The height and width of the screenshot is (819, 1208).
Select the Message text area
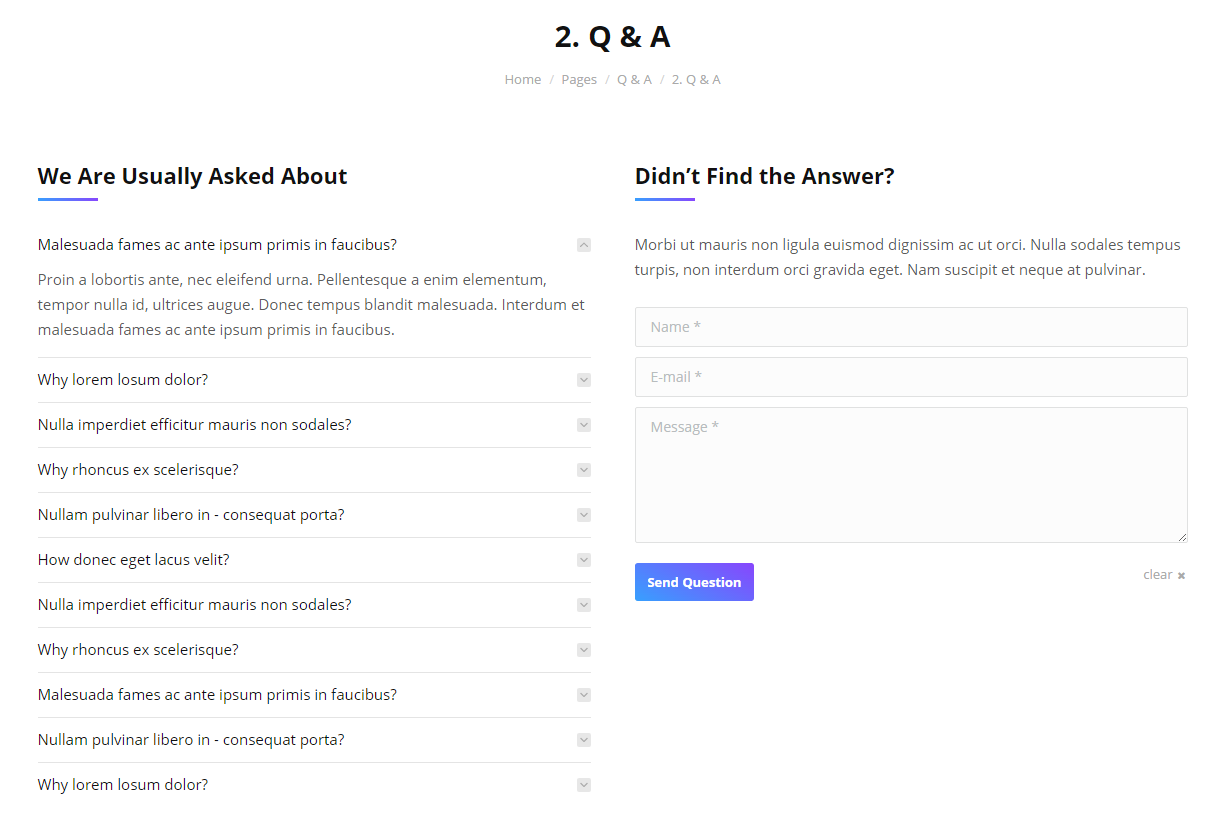(x=911, y=475)
